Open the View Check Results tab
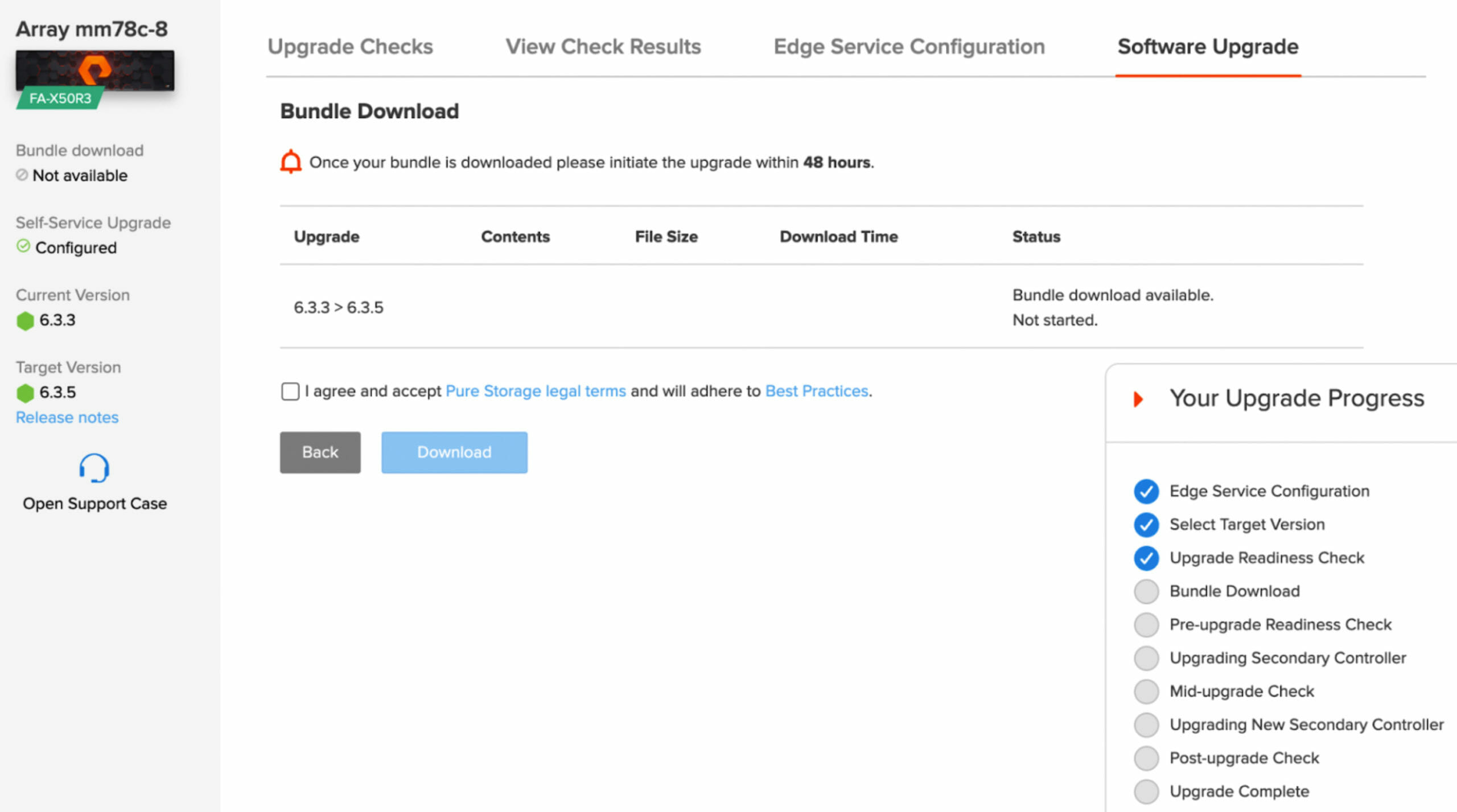Viewport: 1457px width, 812px height. click(x=603, y=47)
